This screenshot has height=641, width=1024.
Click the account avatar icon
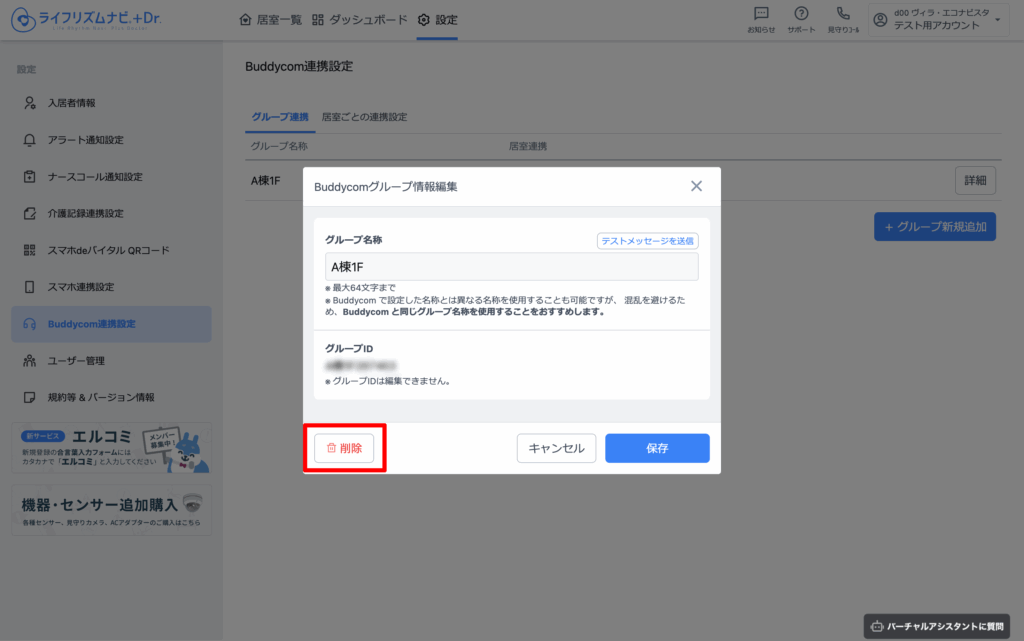click(x=880, y=20)
